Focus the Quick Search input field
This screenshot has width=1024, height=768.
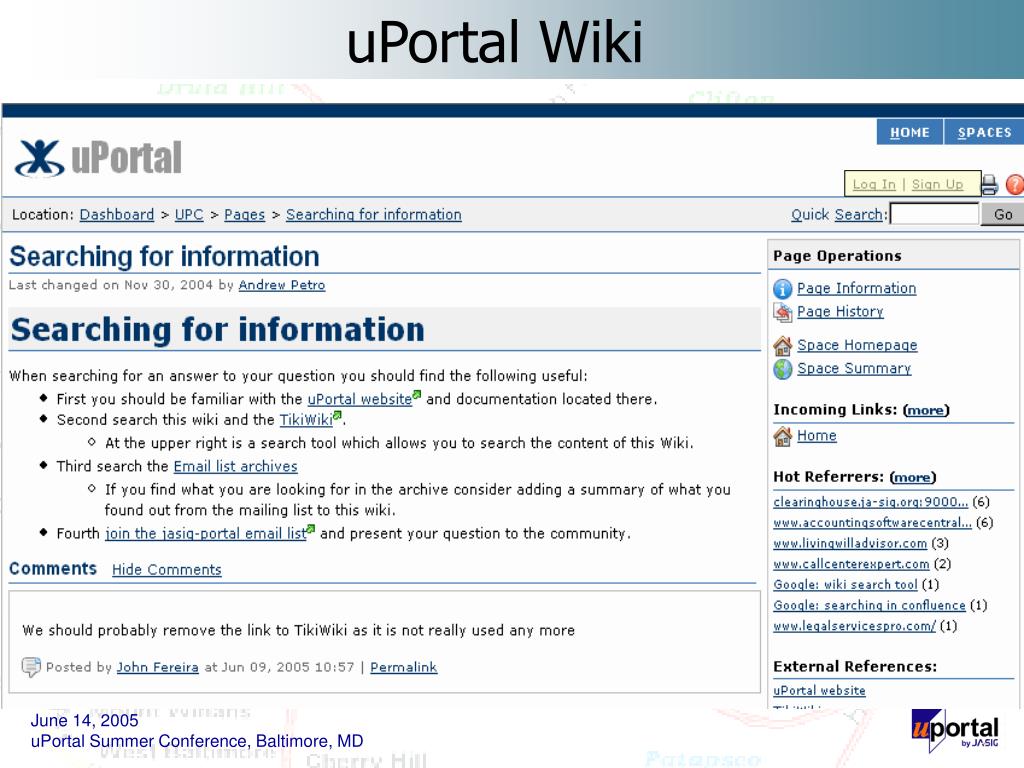click(x=934, y=214)
